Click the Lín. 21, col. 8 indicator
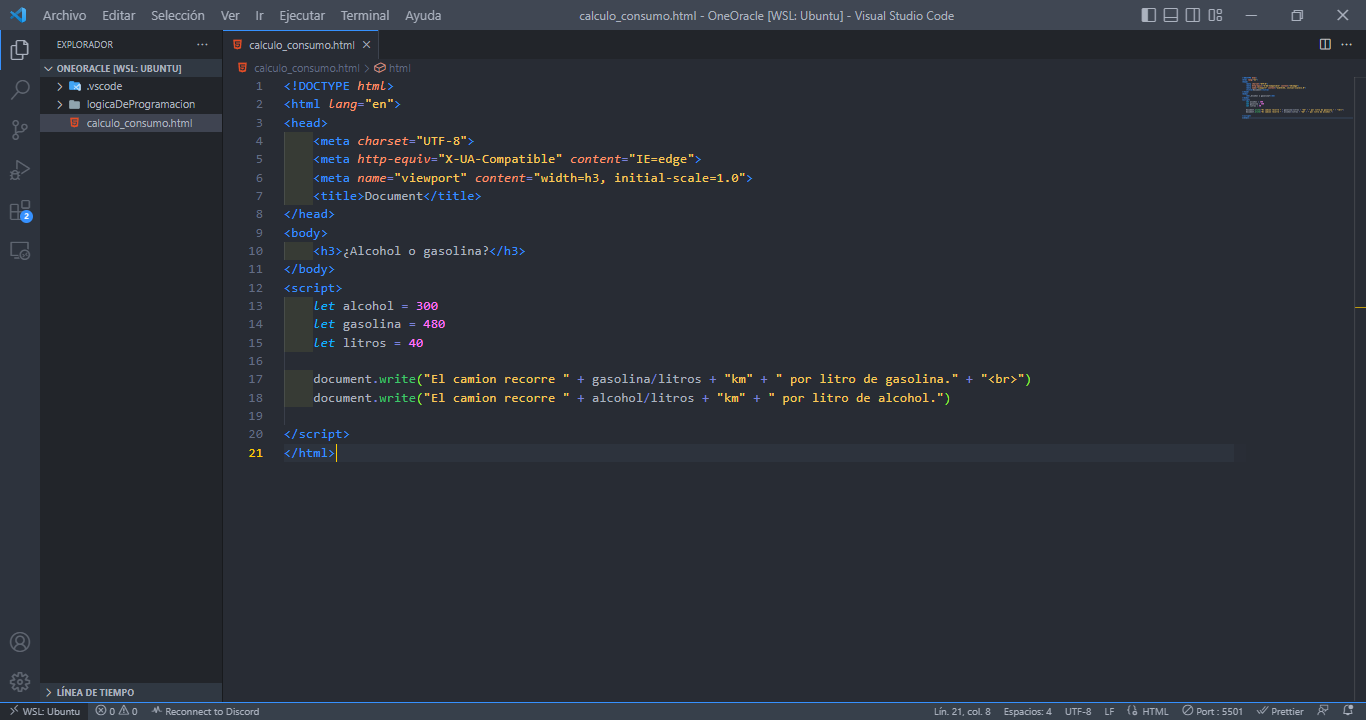The width and height of the screenshot is (1366, 720). pos(962,711)
